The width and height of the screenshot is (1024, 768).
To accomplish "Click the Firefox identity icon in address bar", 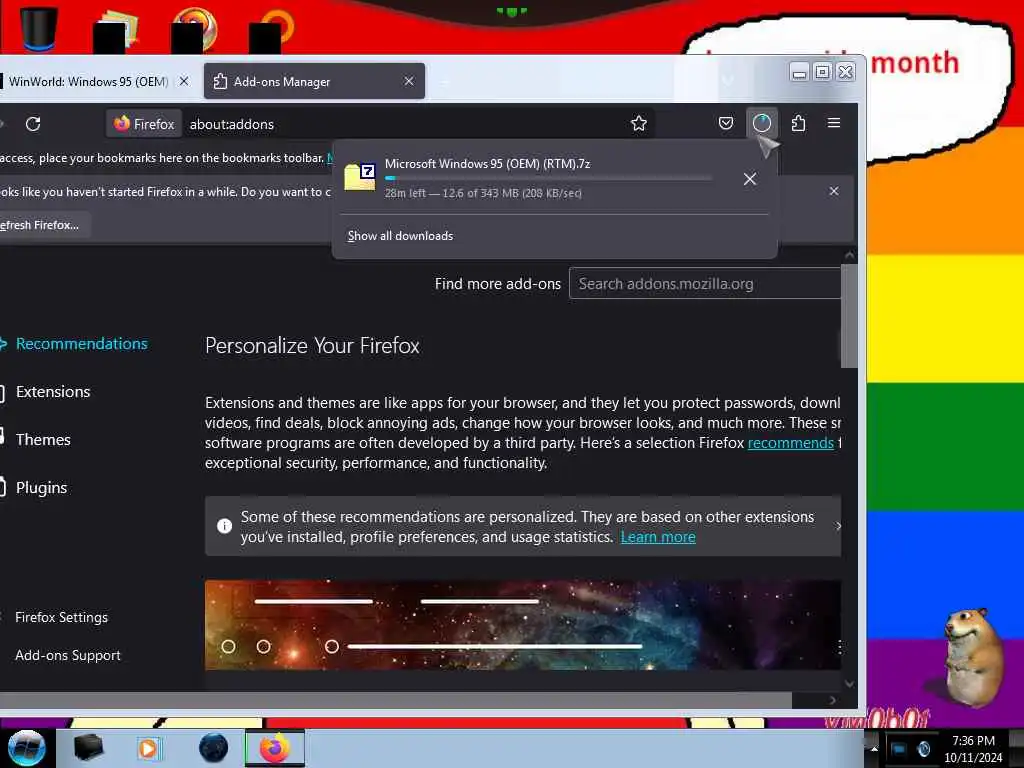I will click(144, 123).
